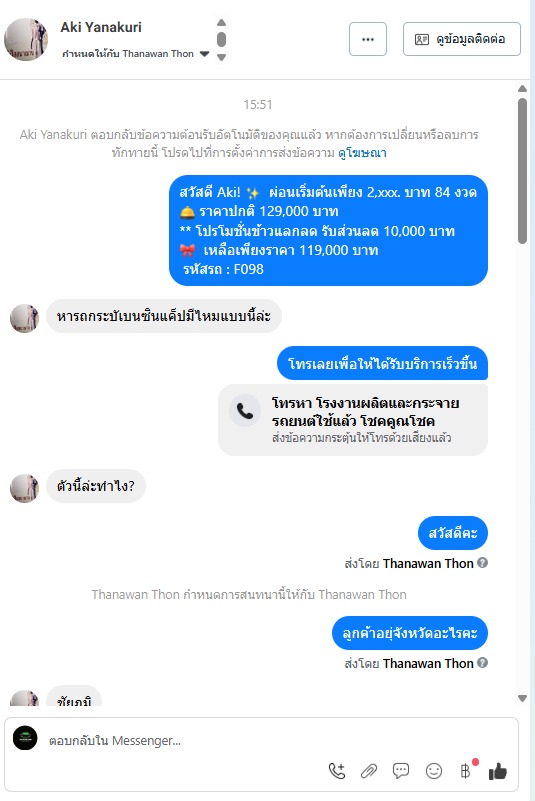Screen dimensions: 535x801
Task: Click header down arrow near Aki Yanakuri
Action: (x=221, y=58)
